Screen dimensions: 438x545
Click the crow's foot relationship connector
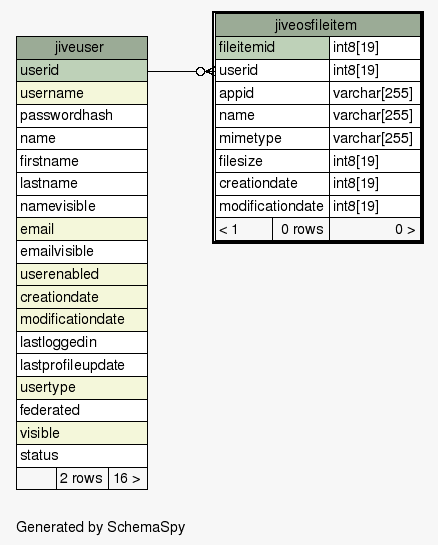point(205,72)
